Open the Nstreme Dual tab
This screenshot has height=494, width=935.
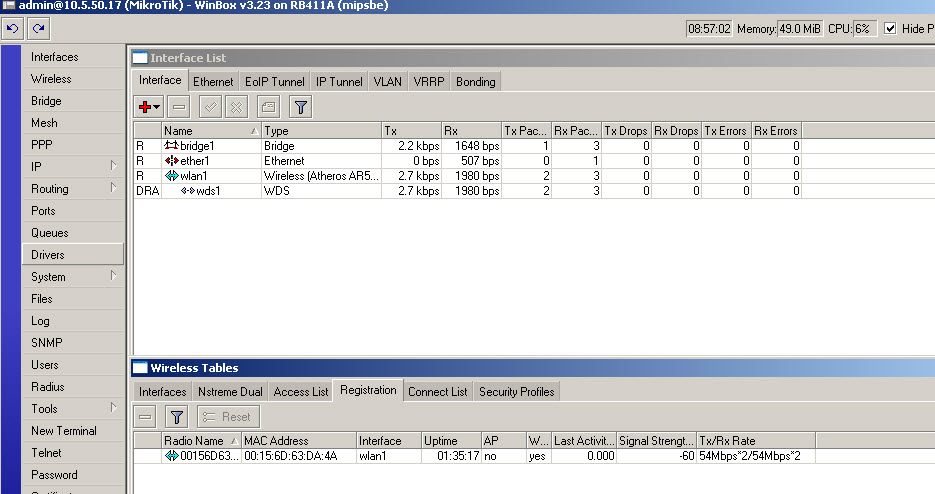tap(230, 392)
